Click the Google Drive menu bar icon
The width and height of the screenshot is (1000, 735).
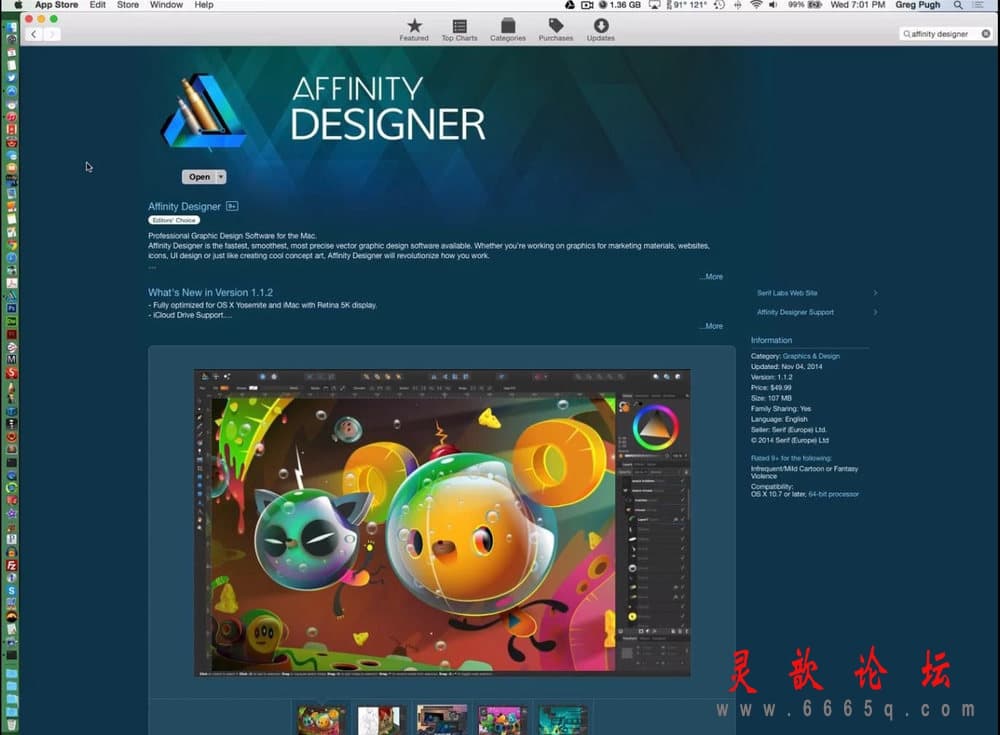570,4
